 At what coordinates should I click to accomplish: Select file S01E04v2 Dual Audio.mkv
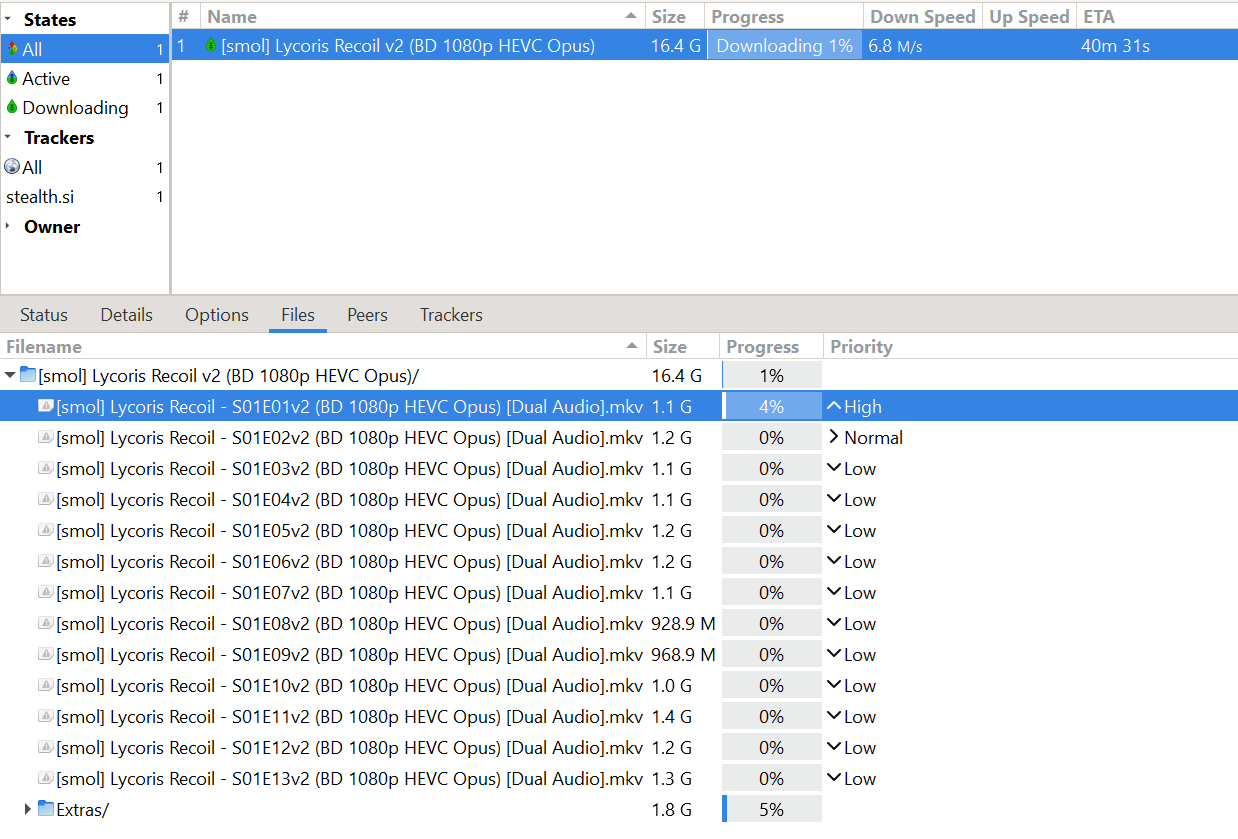pos(350,499)
